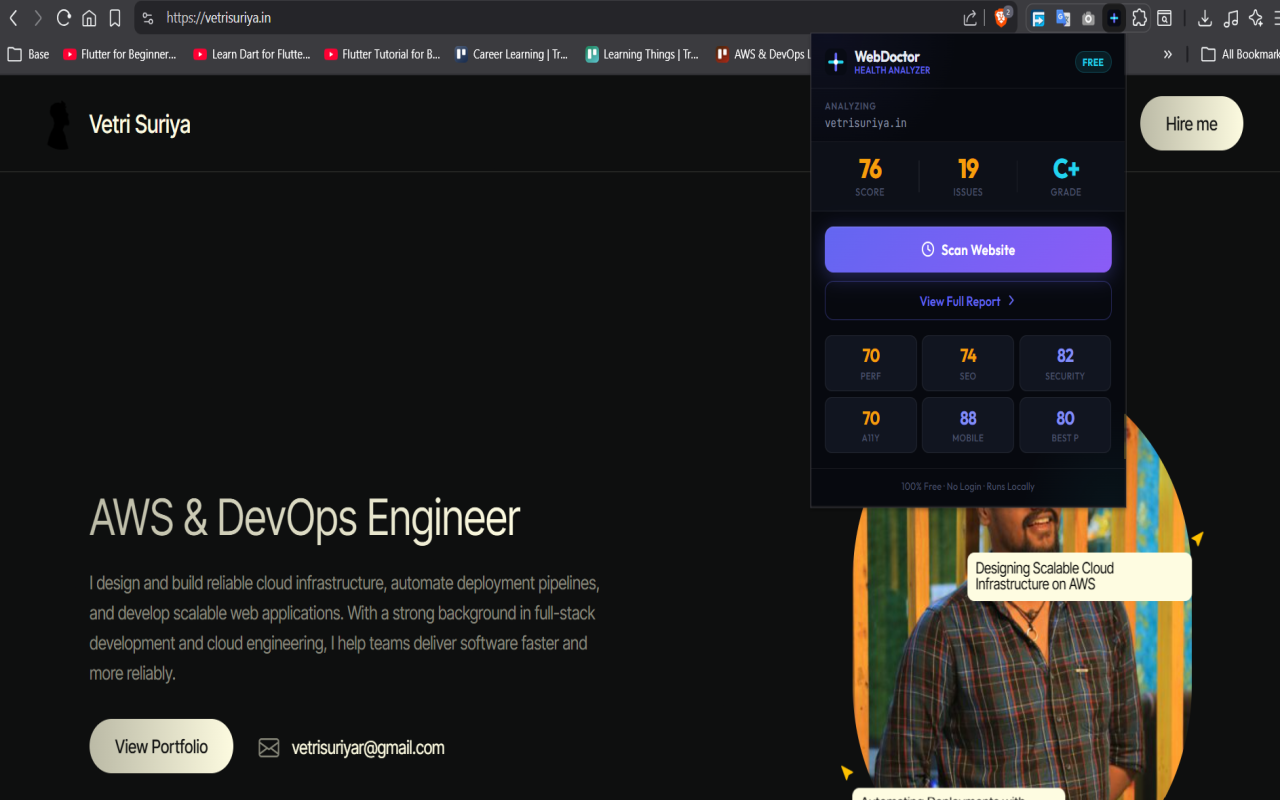
Task: Click the issues count 19
Action: [x=968, y=169]
